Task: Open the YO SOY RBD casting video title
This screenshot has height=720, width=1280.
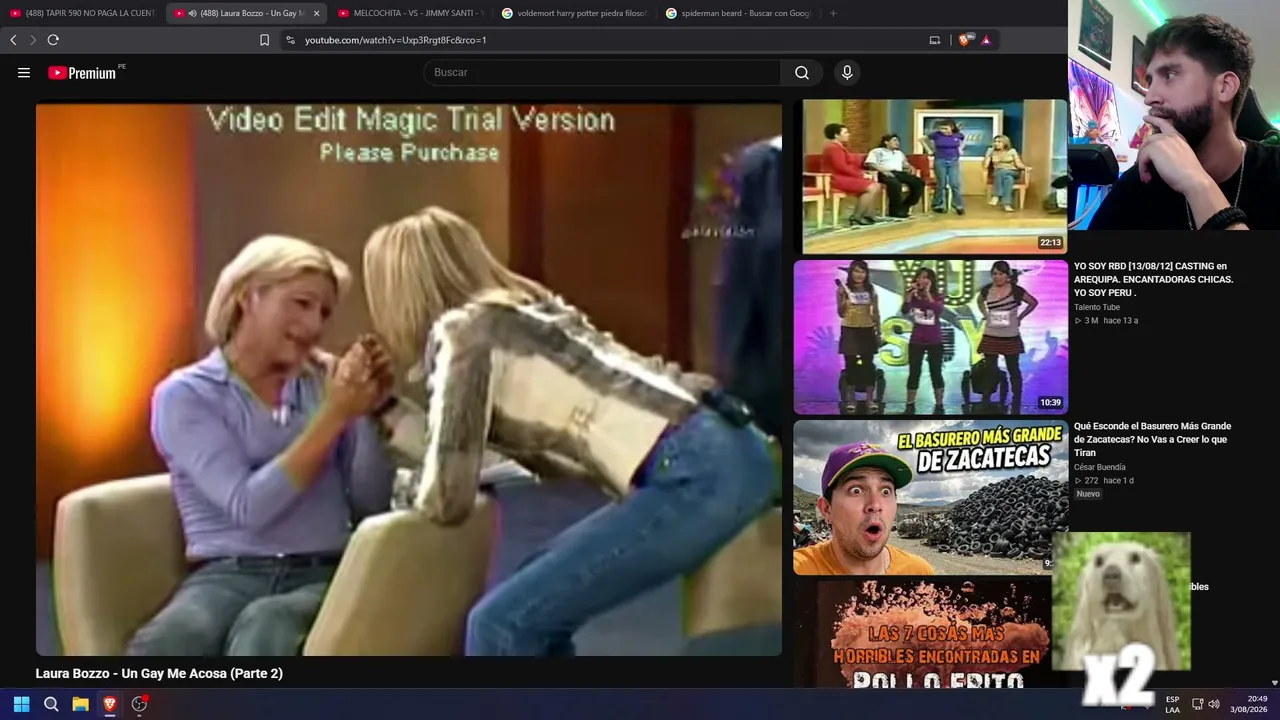Action: [x=1153, y=279]
